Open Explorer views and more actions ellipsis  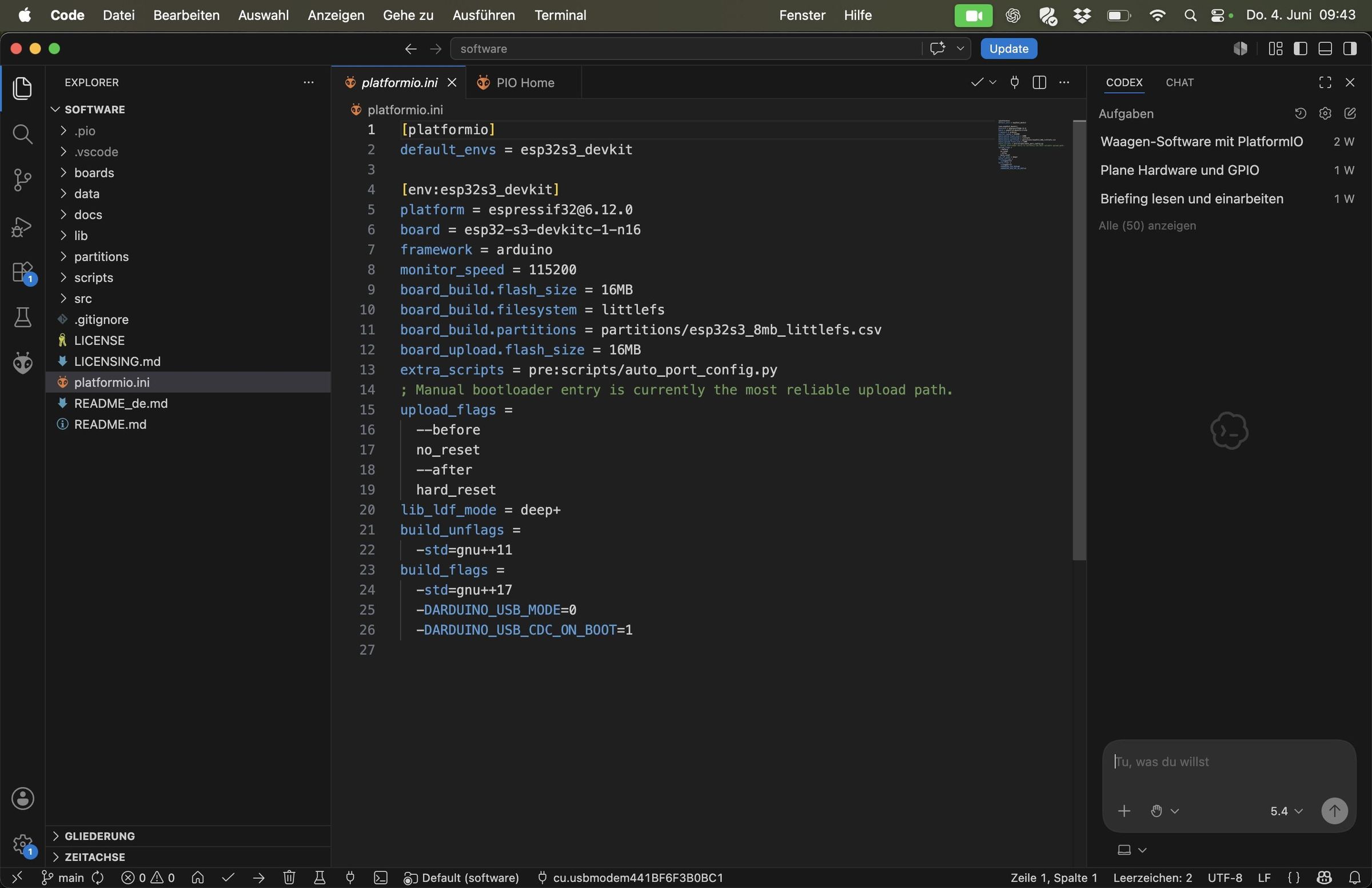pyautogui.click(x=308, y=82)
